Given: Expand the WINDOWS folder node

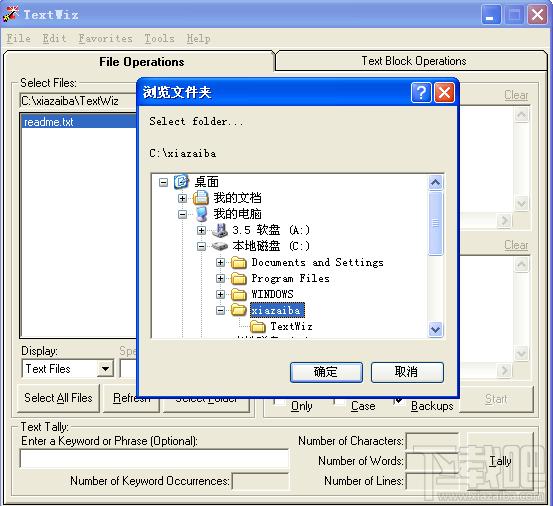Looking at the screenshot, I should (x=220, y=294).
